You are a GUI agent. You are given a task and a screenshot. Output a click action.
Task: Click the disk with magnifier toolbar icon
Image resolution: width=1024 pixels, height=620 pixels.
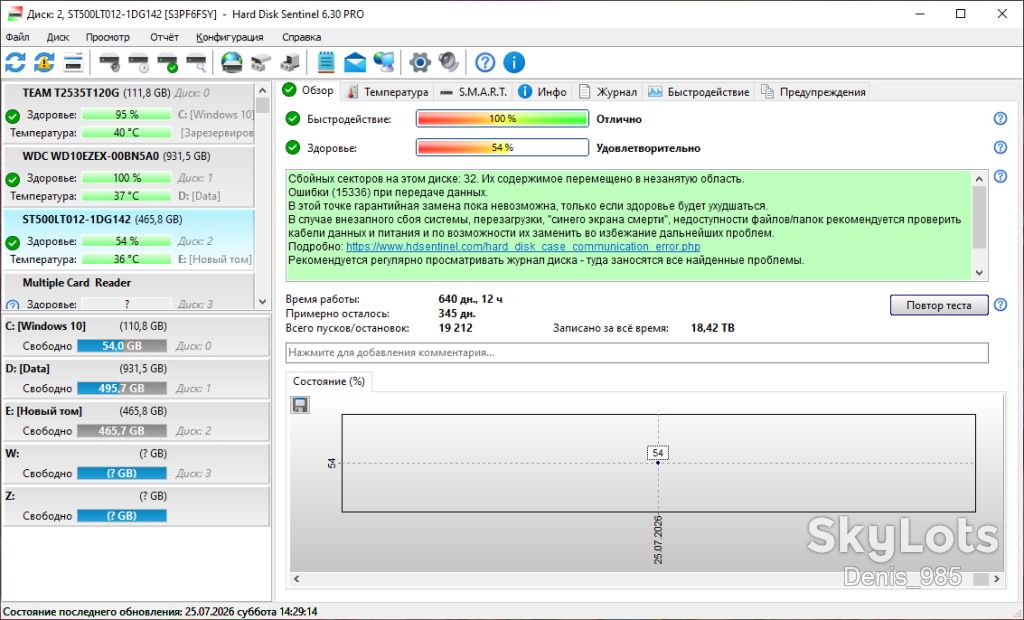[x=196, y=63]
